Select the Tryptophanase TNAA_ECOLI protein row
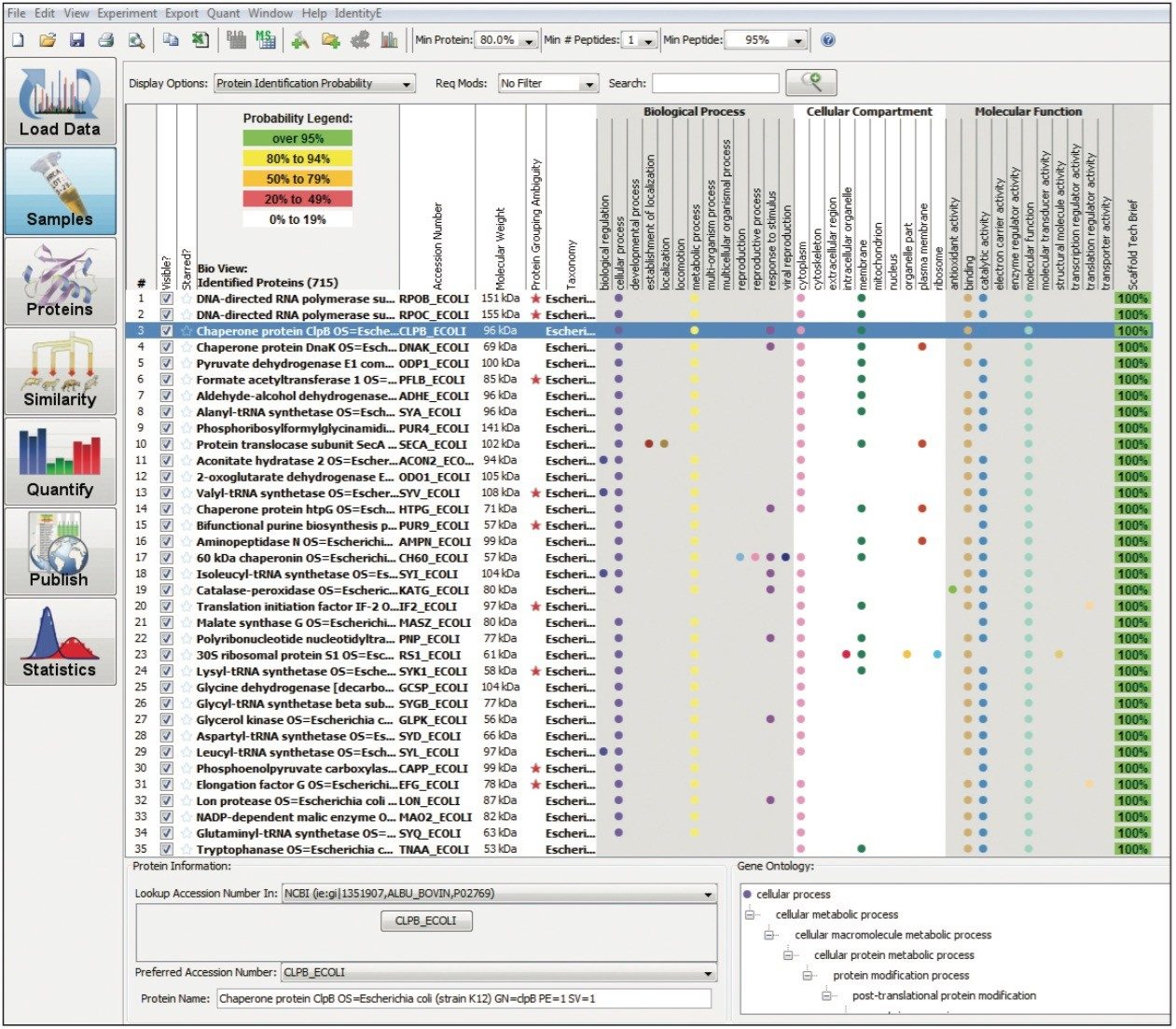Viewport: 1176px width, 1029px height. 639,850
